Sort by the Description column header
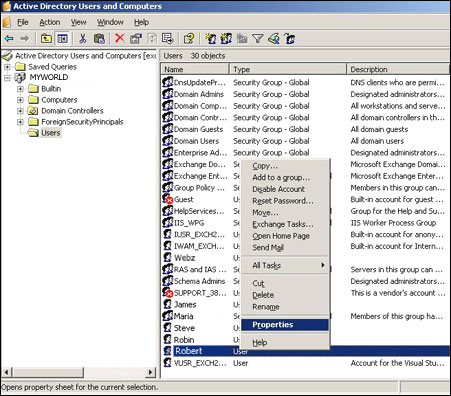The width and height of the screenshot is (451, 396). 398,69
